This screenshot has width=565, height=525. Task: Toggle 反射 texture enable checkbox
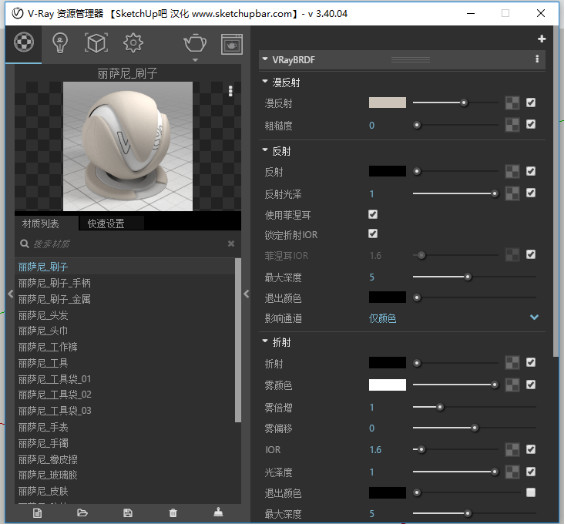point(531,171)
